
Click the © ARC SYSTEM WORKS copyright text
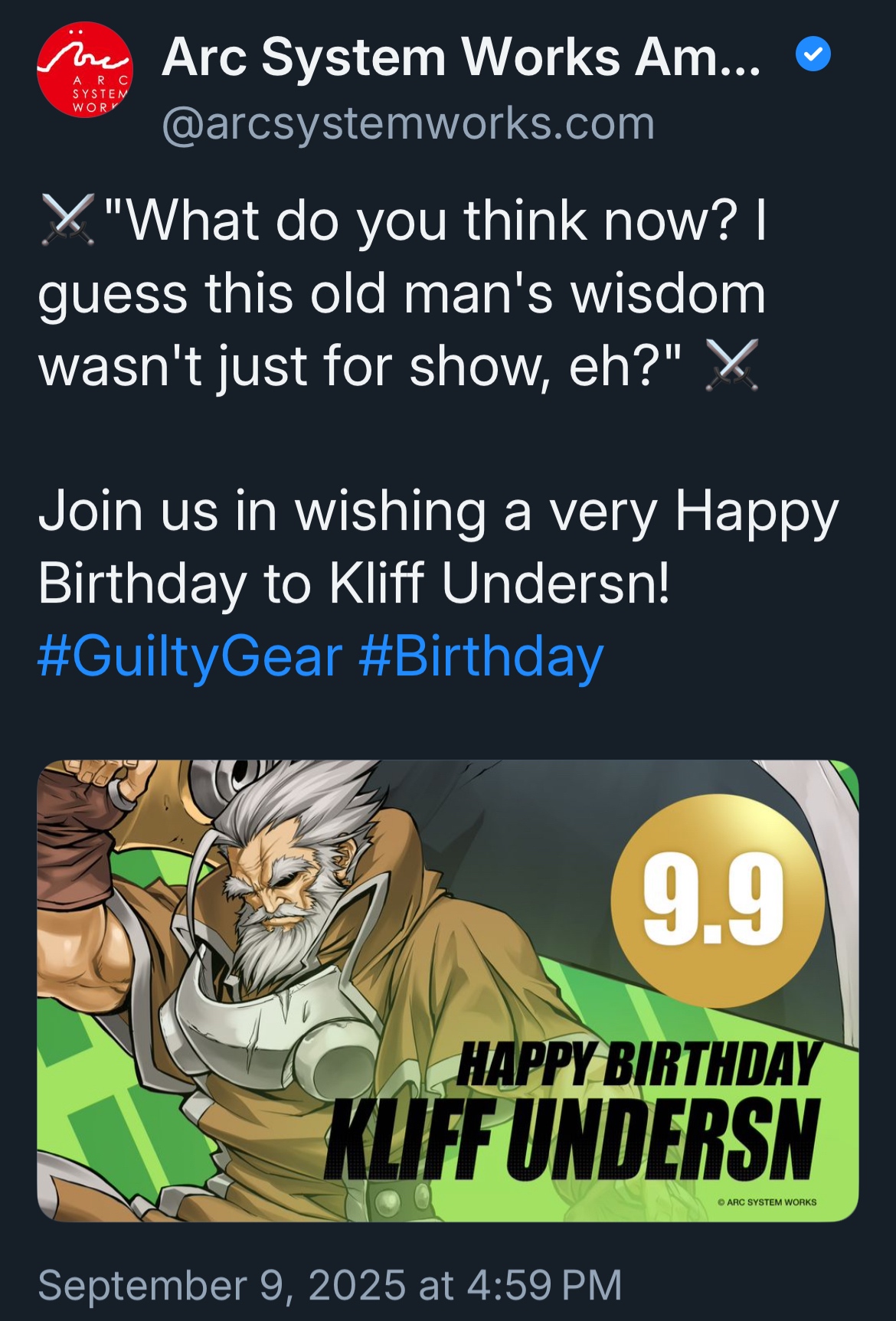[767, 1202]
